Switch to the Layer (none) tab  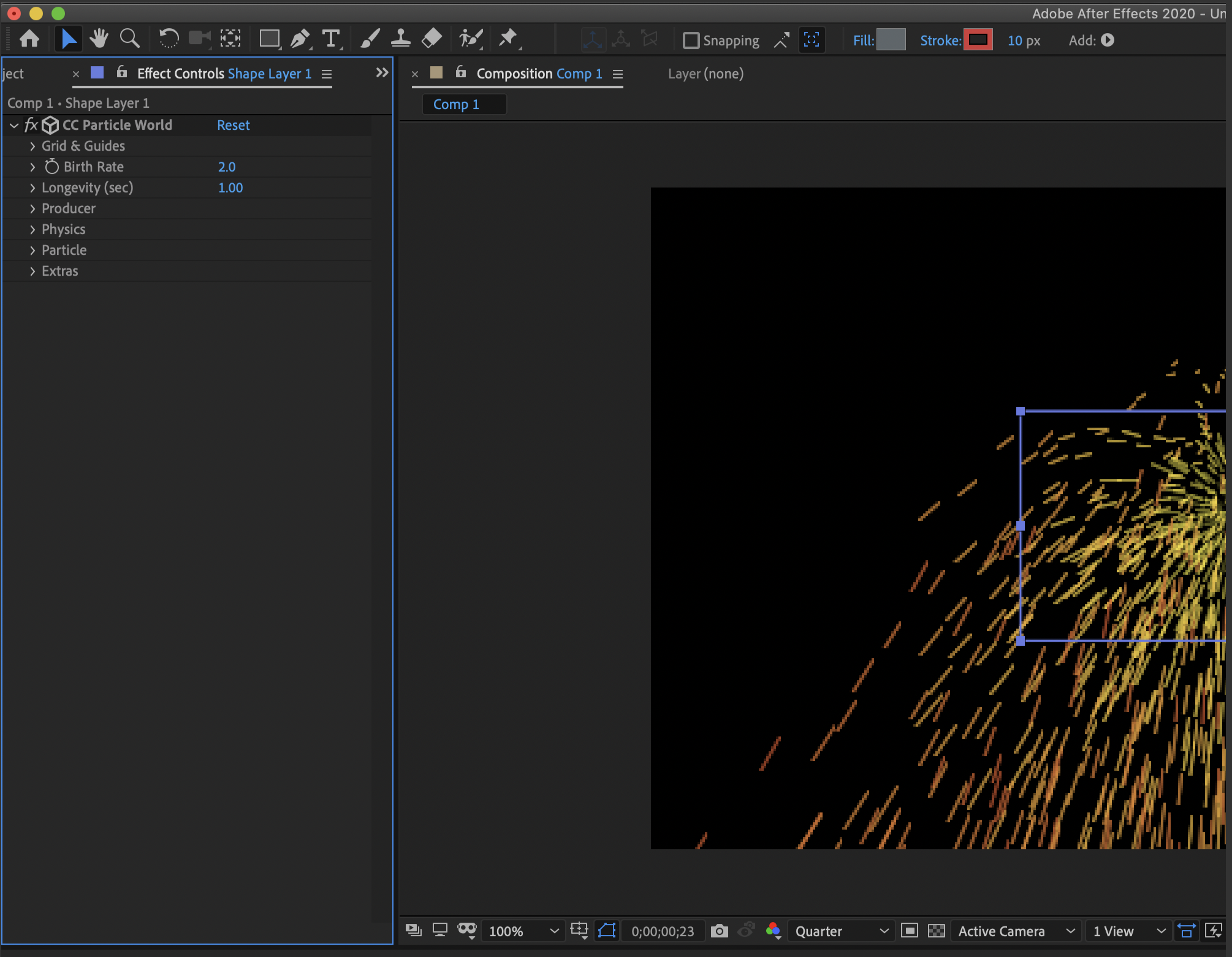pyautogui.click(x=705, y=74)
